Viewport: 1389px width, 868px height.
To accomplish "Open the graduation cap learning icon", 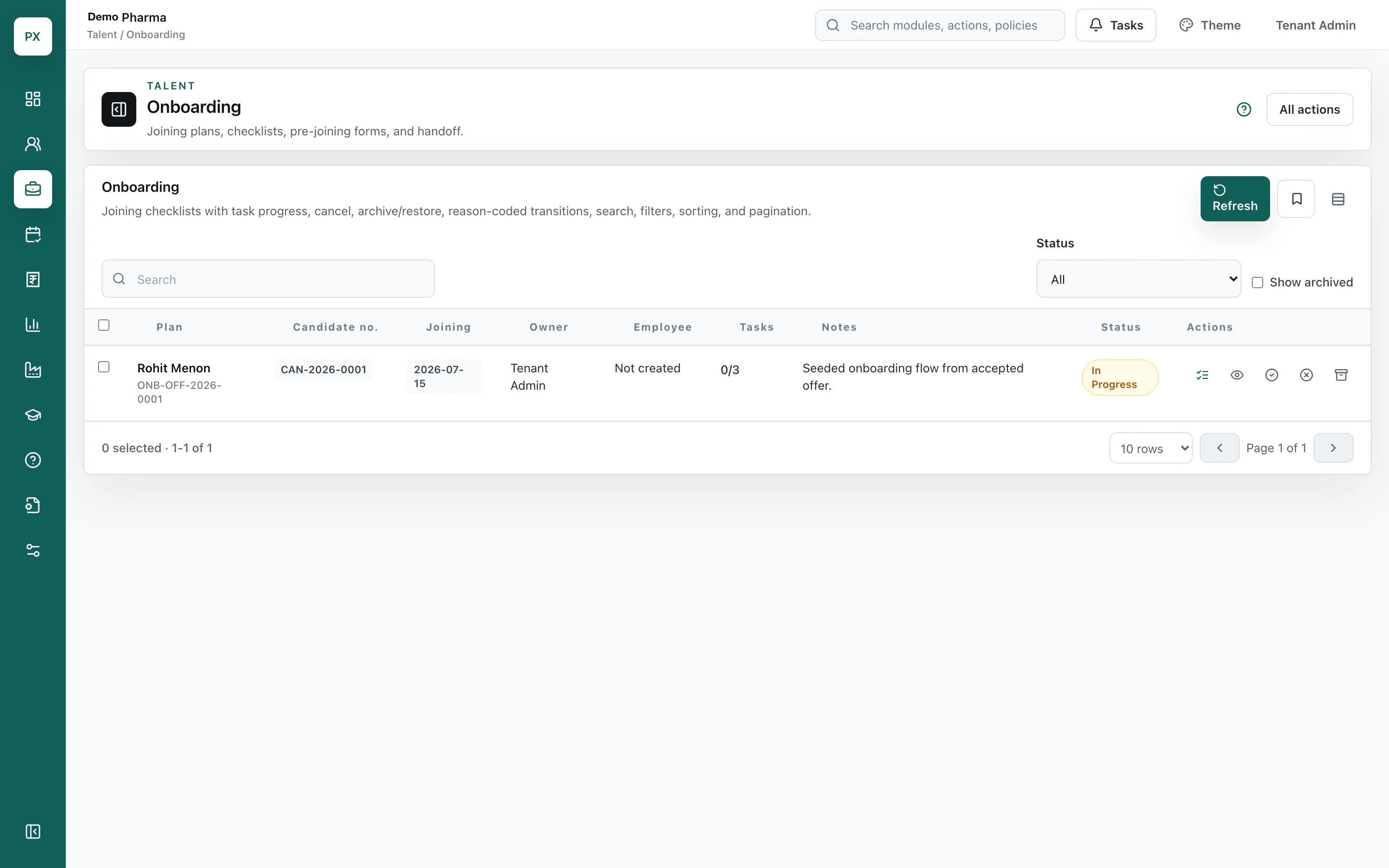I will click(33, 415).
